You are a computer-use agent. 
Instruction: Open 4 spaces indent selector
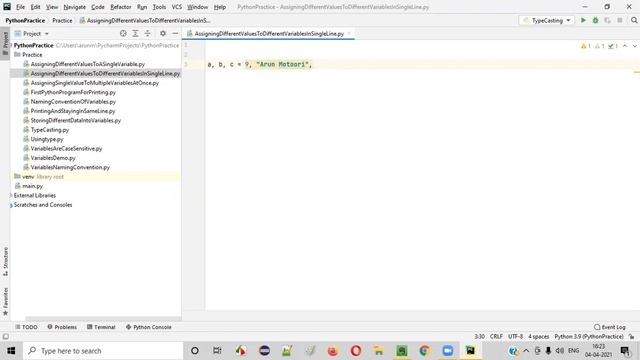click(538, 337)
